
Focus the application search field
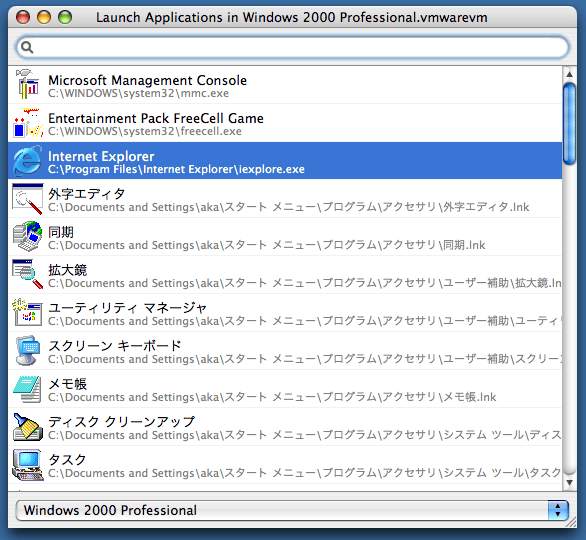[293, 47]
